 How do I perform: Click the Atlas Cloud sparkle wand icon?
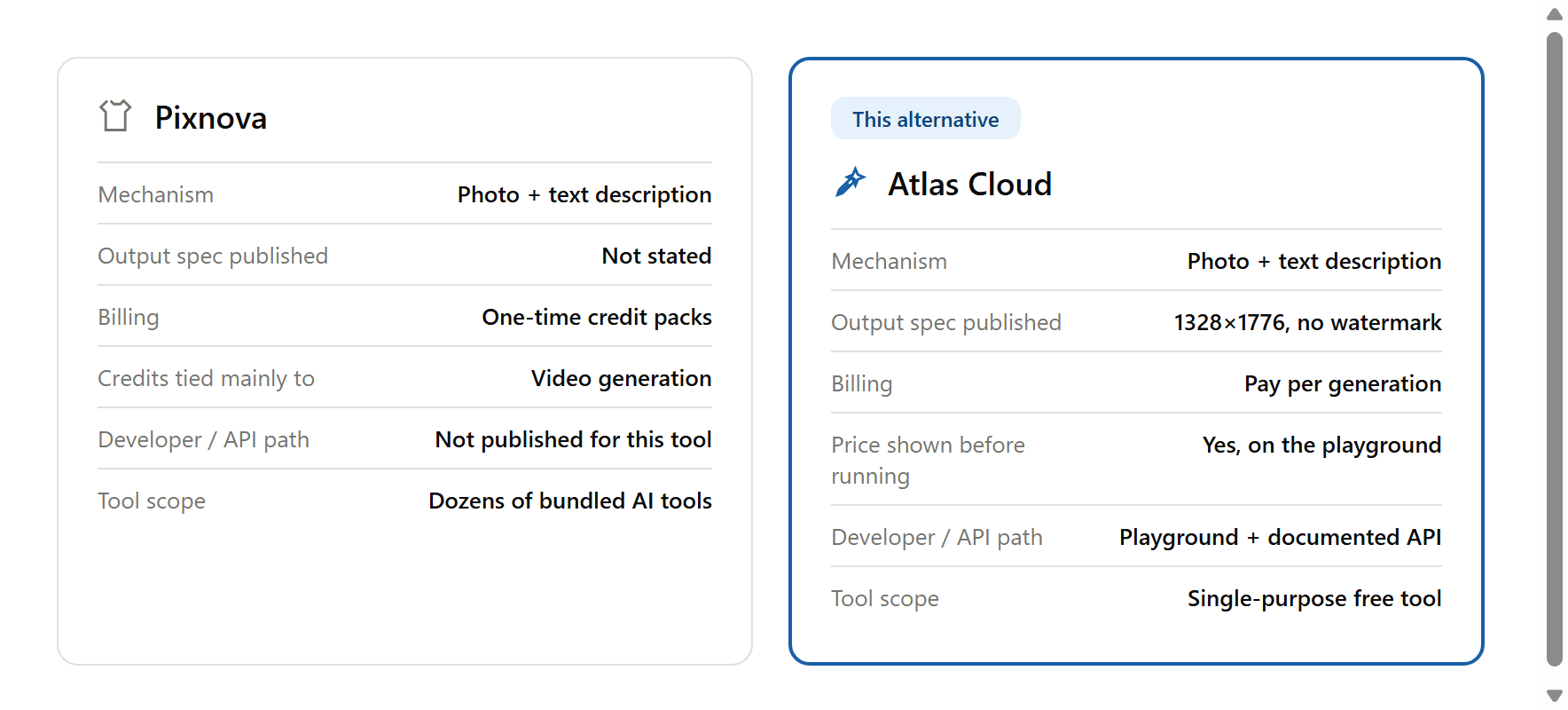click(851, 182)
